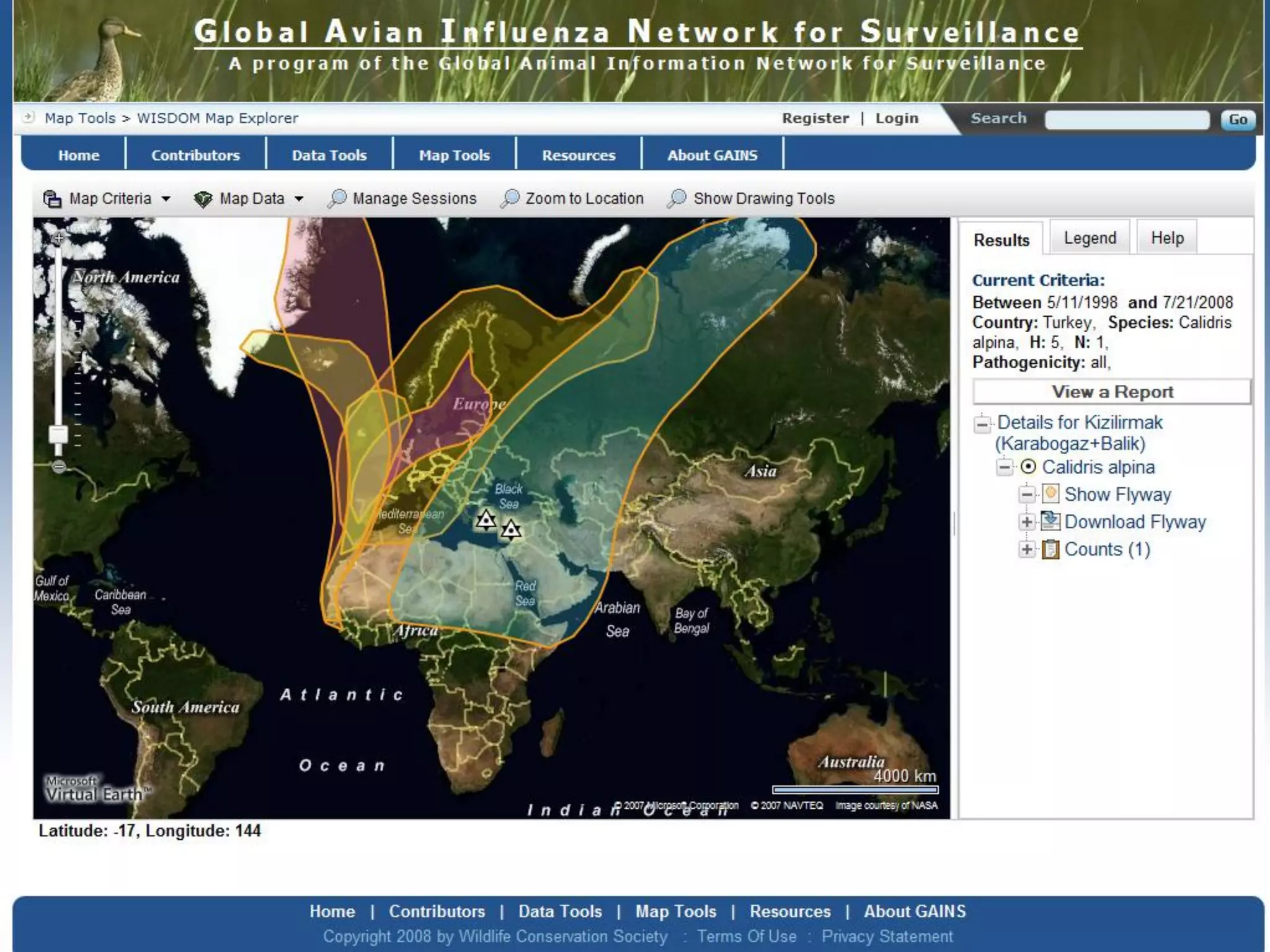Click the Map Data gem icon
This screenshot has width=1270, height=952.
(x=203, y=199)
